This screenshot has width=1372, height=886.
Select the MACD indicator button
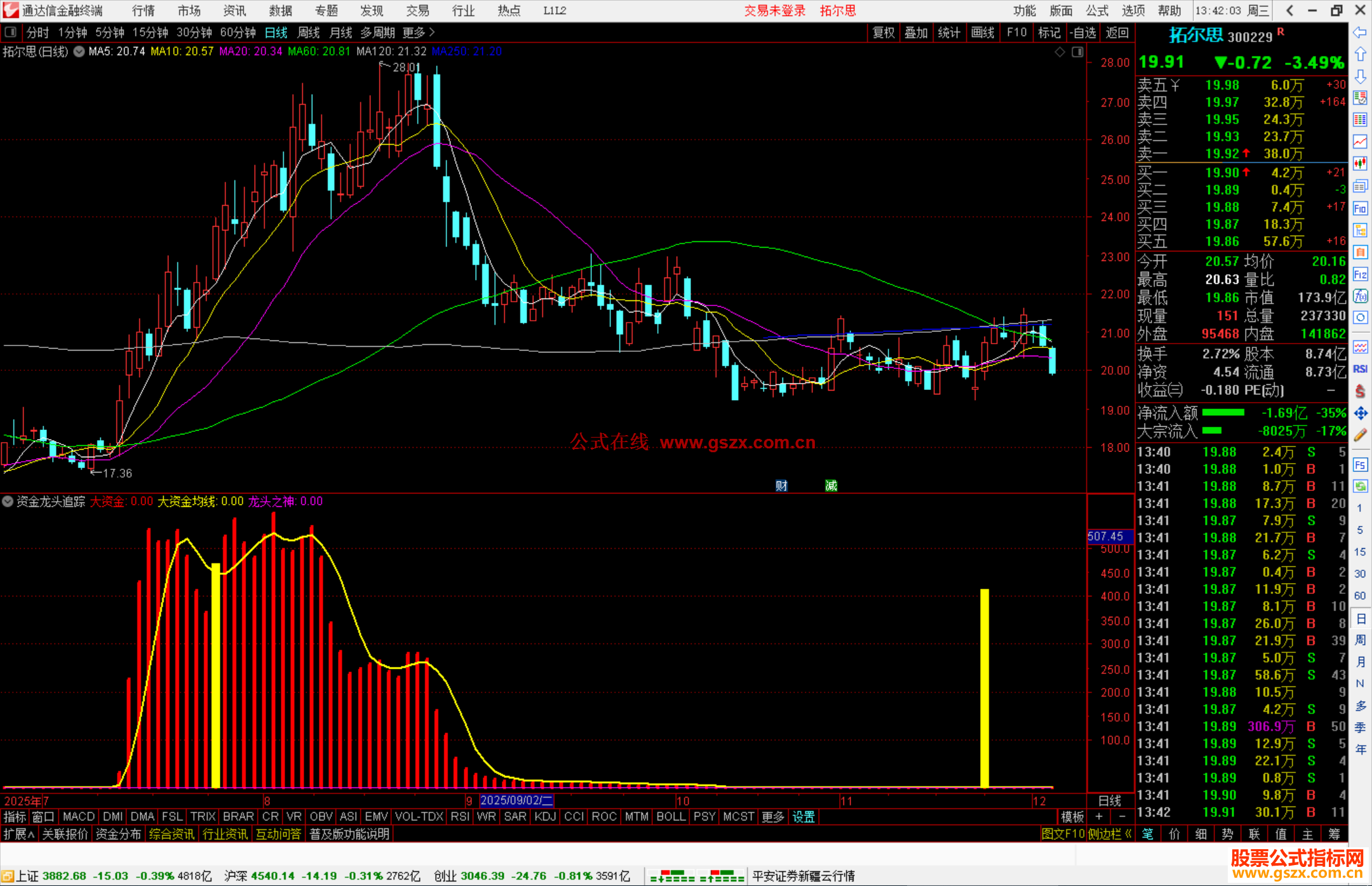(79, 817)
